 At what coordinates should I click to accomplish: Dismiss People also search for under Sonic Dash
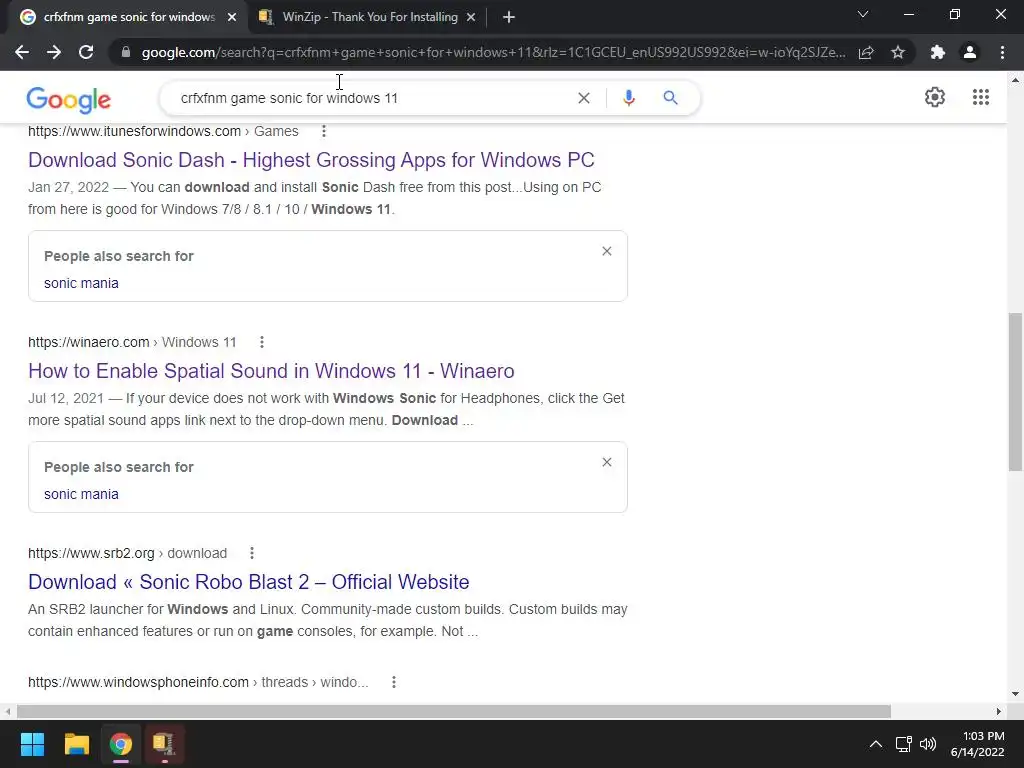pos(607,251)
